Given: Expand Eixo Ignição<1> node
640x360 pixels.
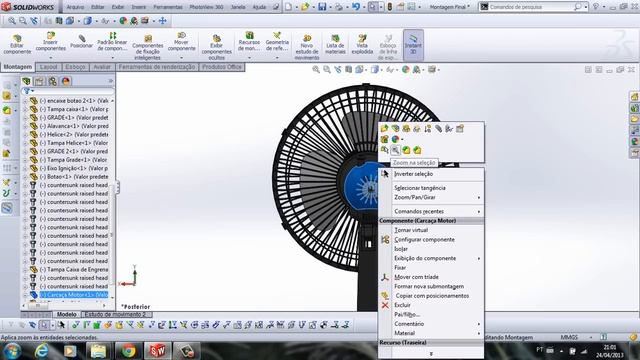Looking at the screenshot, I should click(x=25, y=168).
